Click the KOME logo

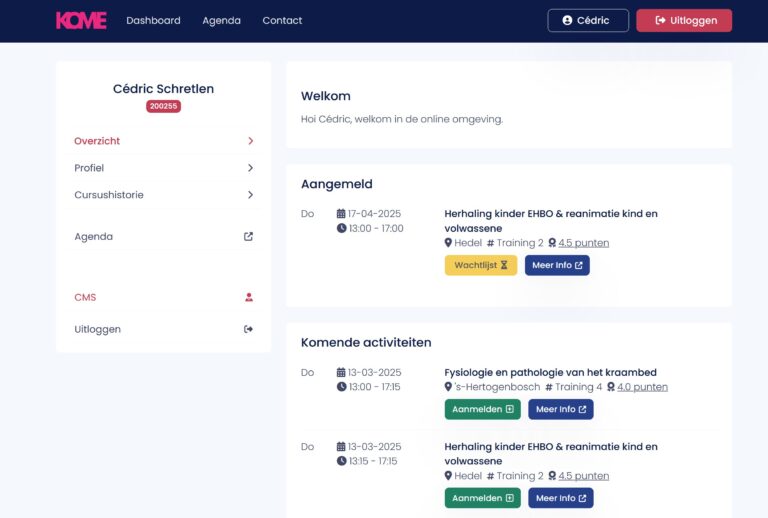[81, 21]
